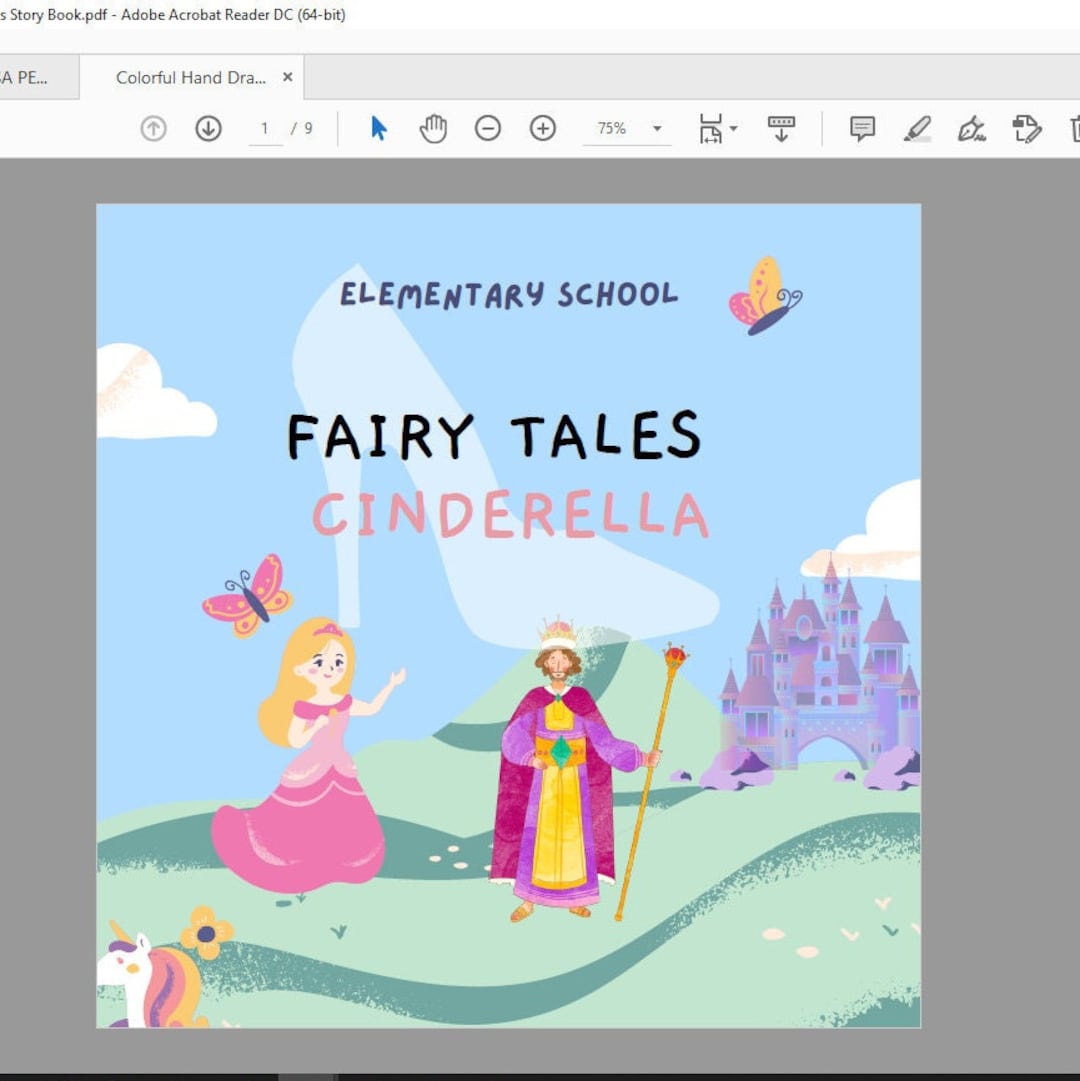
Task: Toggle continuous scrolling mode
Action: [780, 128]
